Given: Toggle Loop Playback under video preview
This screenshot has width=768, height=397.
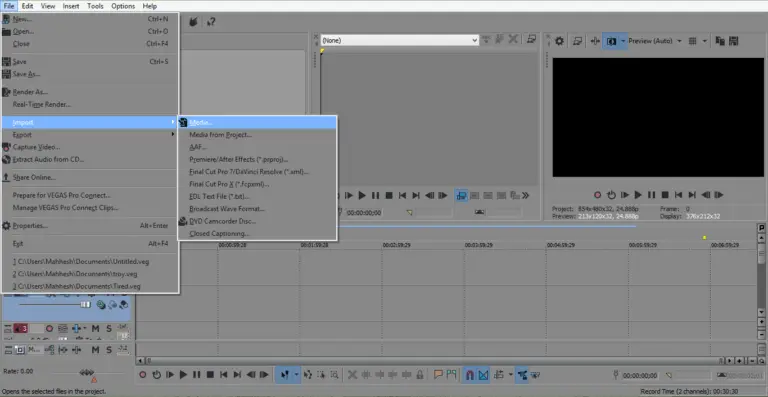Looking at the screenshot, I should (x=611, y=195).
